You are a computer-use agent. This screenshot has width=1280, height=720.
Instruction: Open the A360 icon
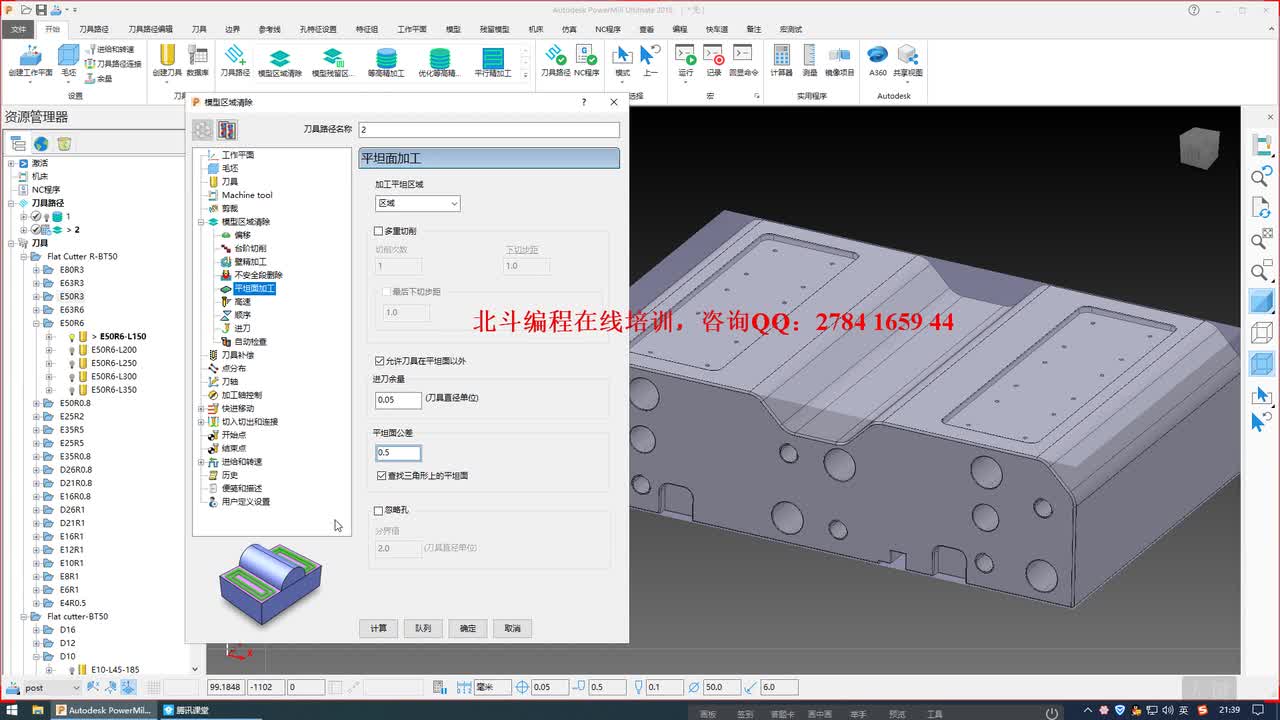(877, 60)
